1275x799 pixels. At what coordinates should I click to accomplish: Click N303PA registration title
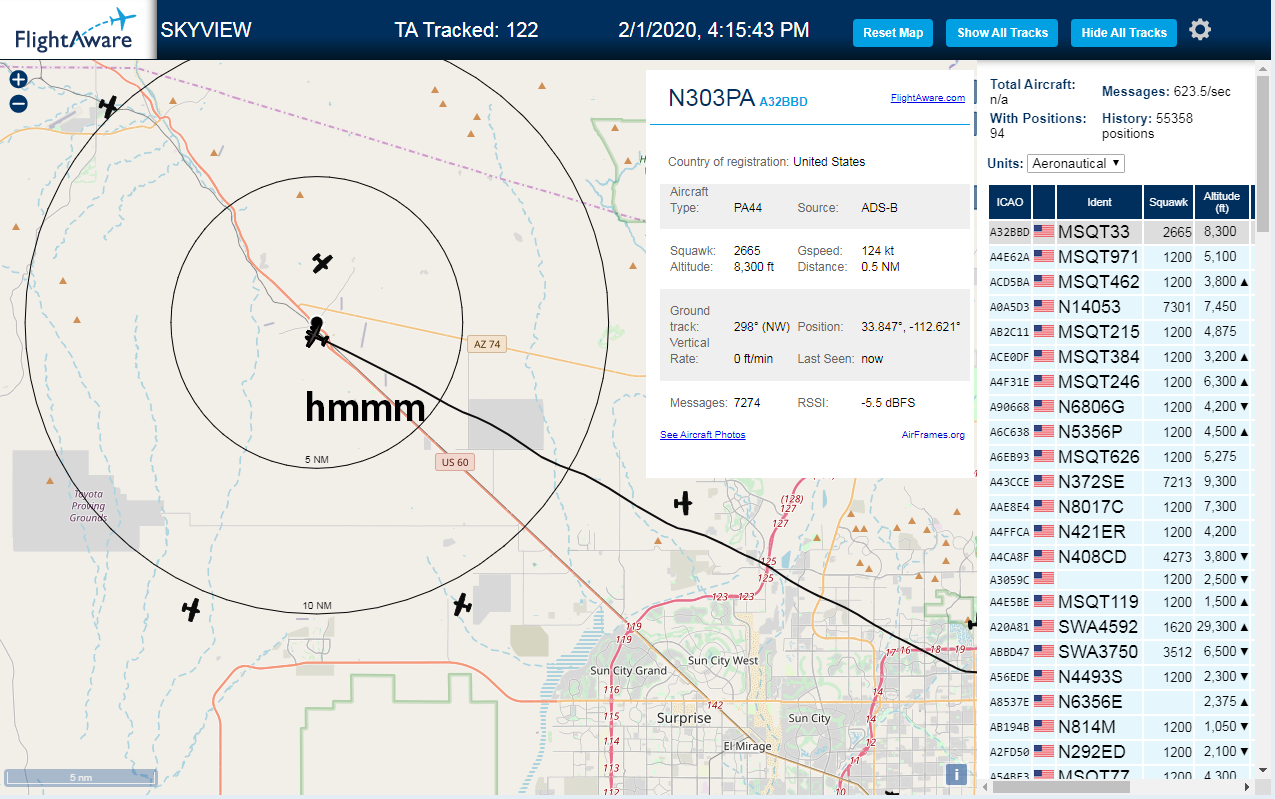click(x=711, y=98)
